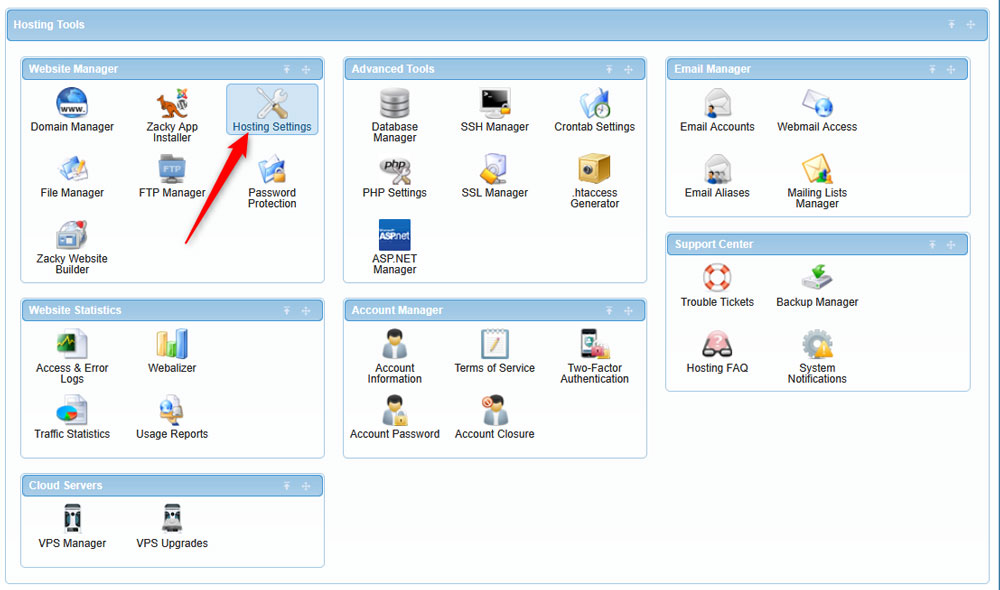This screenshot has height=590, width=1000.
Task: Toggle the Support Center panel collapsed
Action: pyautogui.click(x=933, y=244)
